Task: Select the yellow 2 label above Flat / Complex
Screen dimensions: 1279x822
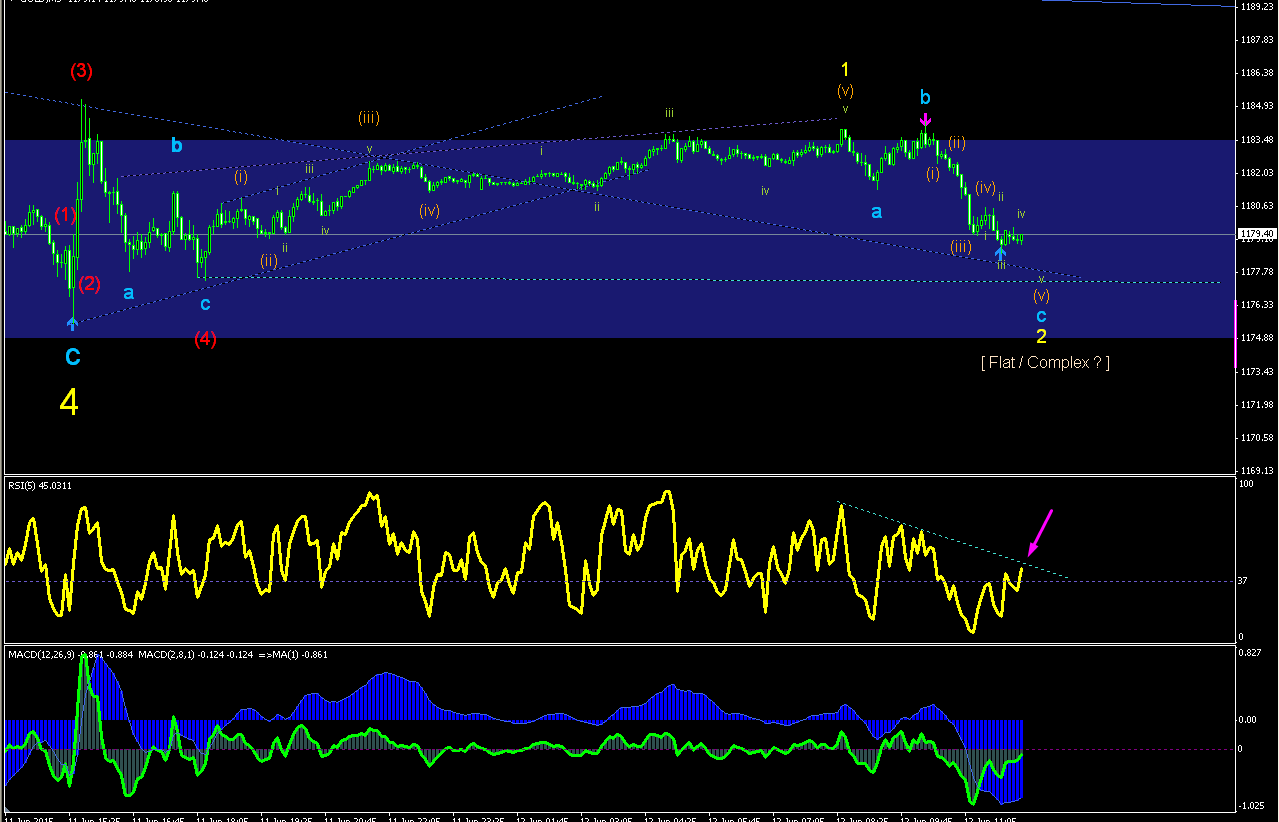Action: click(x=1041, y=337)
